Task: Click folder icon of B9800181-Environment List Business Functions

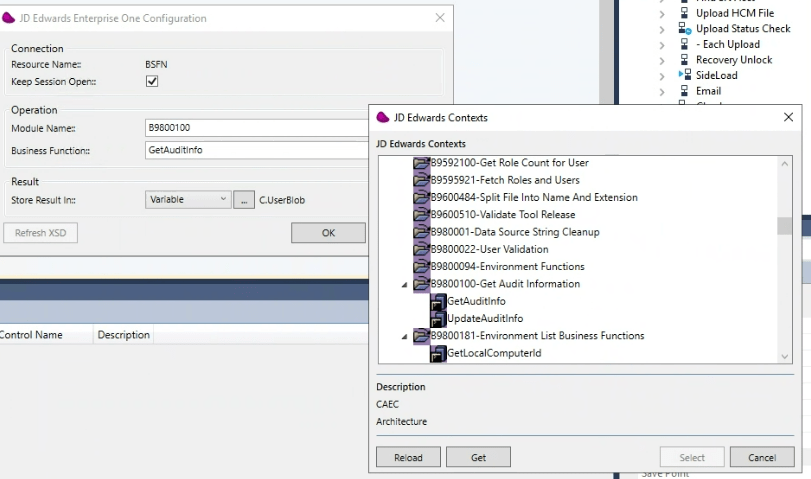Action: tap(422, 336)
